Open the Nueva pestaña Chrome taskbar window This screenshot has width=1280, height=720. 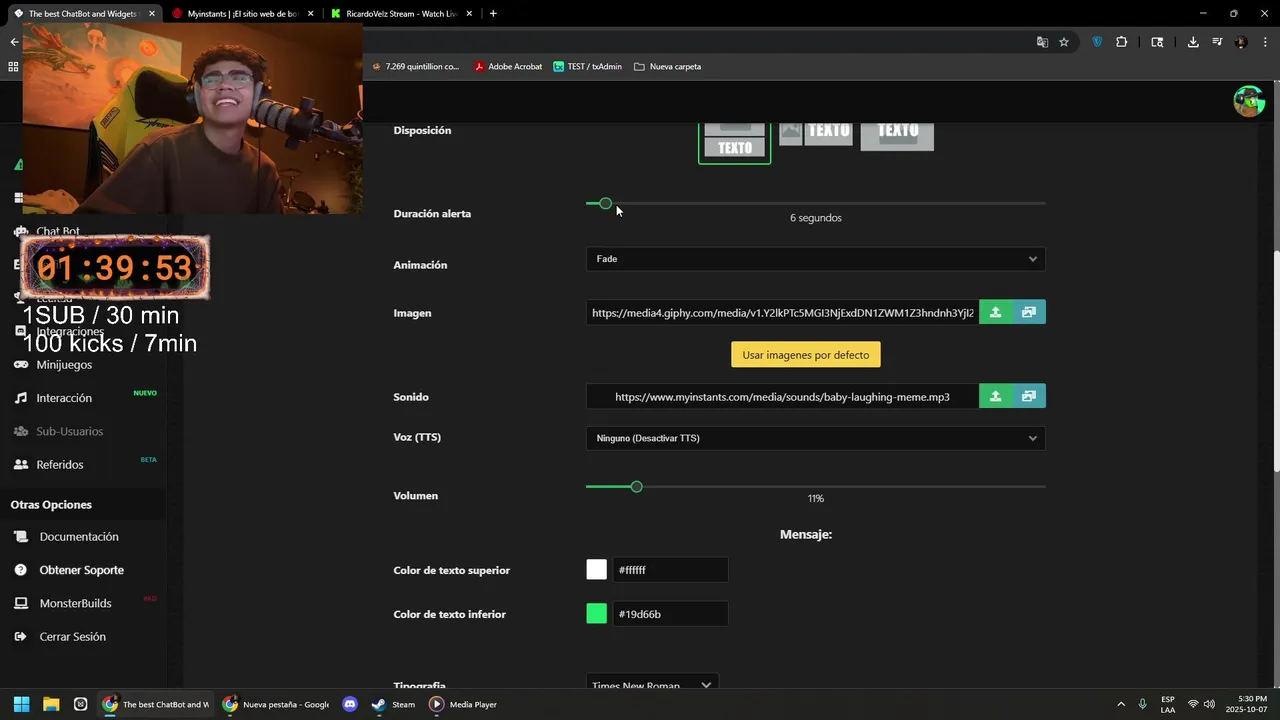[276, 704]
